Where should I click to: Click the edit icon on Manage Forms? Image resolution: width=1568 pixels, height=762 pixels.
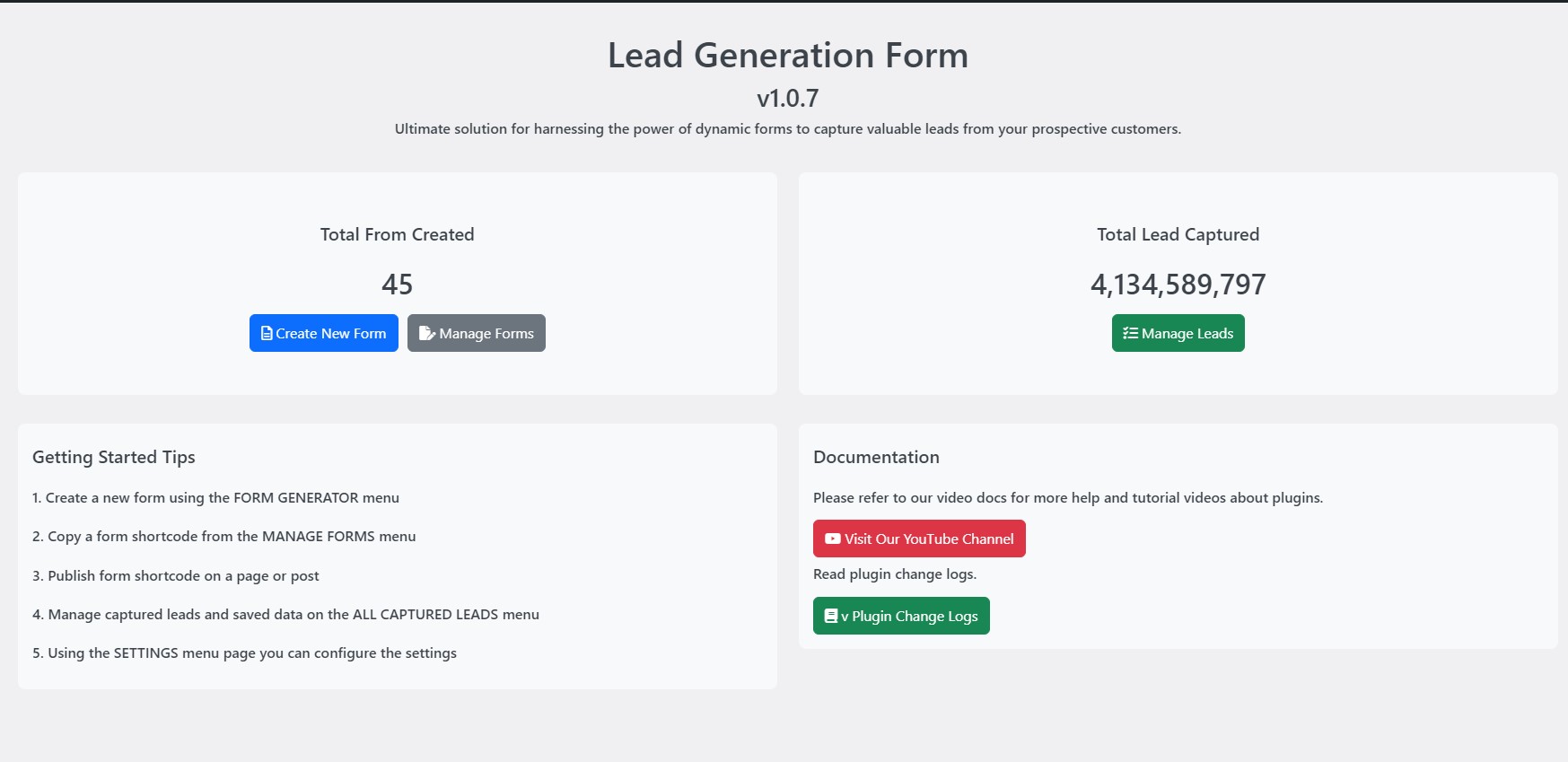click(426, 333)
